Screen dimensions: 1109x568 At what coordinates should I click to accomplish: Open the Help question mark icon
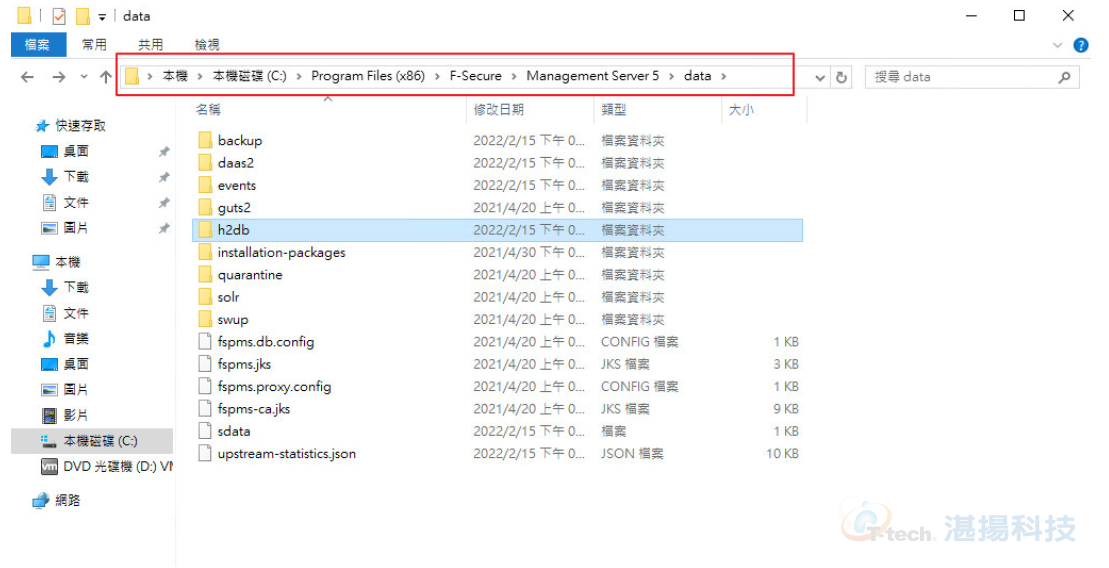coord(1081,45)
